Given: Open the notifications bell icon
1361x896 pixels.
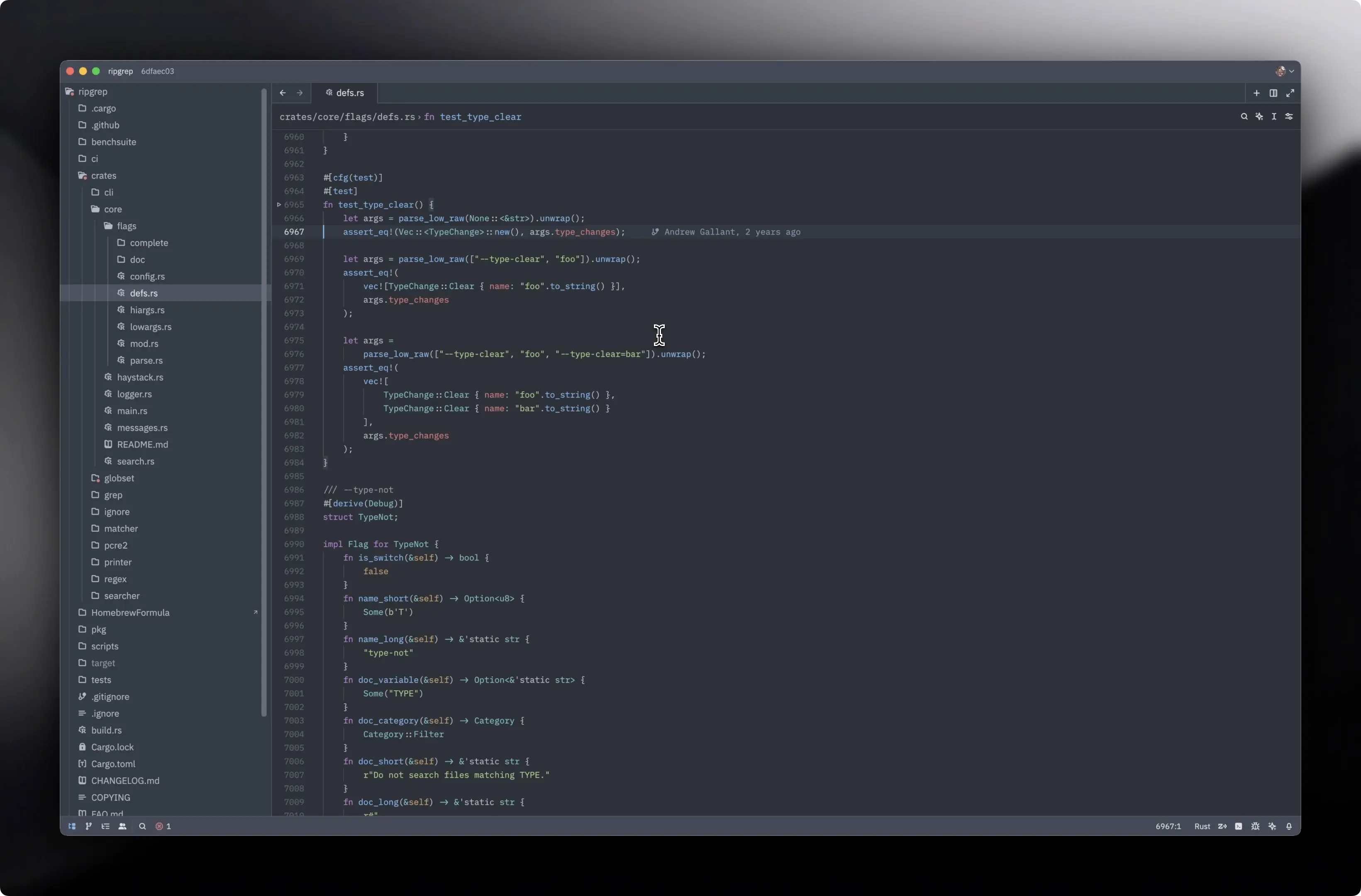Looking at the screenshot, I should pyautogui.click(x=1289, y=826).
